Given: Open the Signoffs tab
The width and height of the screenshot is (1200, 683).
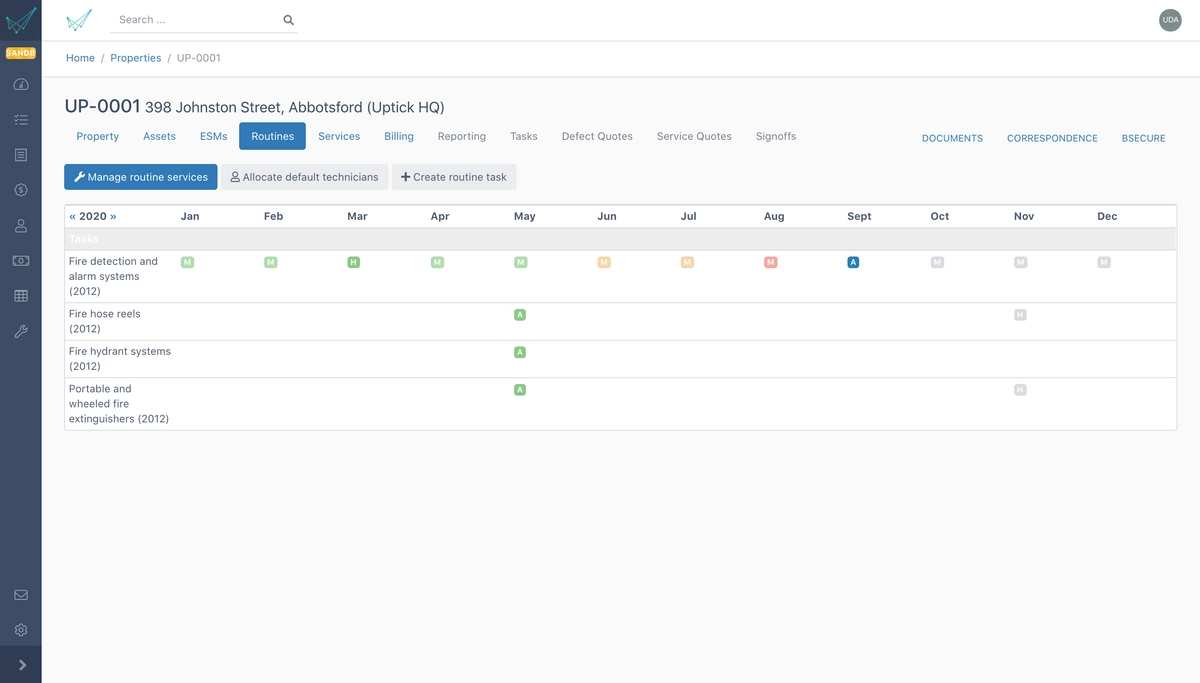Looking at the screenshot, I should (x=776, y=136).
